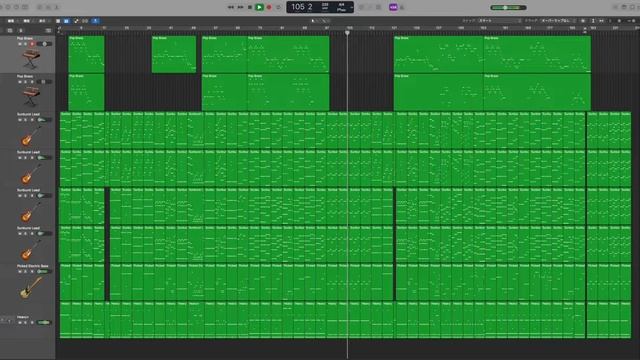The image size is (640, 360).
Task: Toggle global tracks button above track headers
Action: coord(49,30)
